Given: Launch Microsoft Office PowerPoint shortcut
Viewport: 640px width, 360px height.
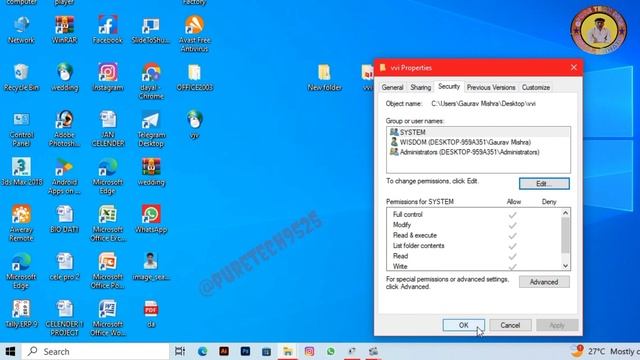Looking at the screenshot, I should tap(108, 271).
